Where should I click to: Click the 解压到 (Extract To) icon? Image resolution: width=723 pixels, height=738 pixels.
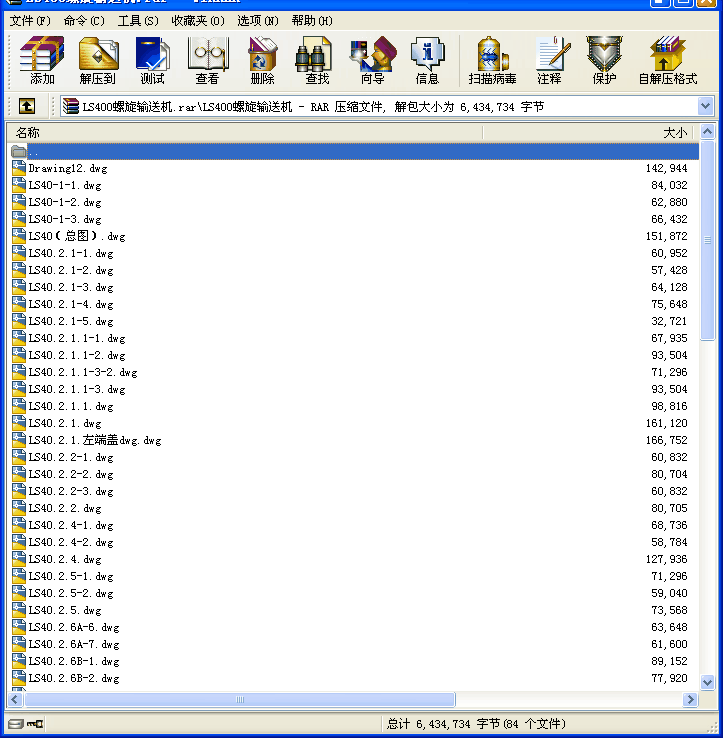(98, 61)
